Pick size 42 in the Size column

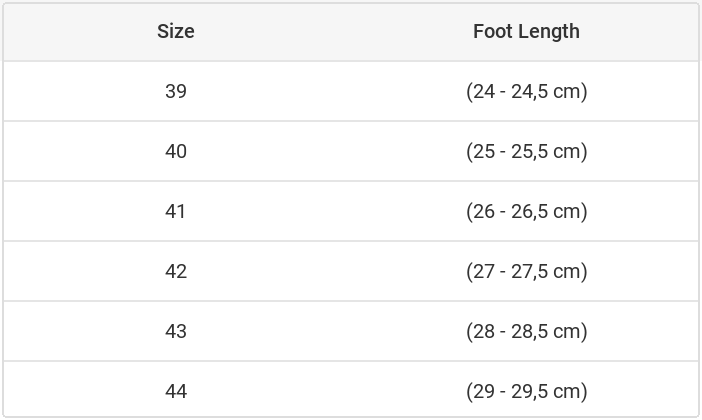point(176,271)
